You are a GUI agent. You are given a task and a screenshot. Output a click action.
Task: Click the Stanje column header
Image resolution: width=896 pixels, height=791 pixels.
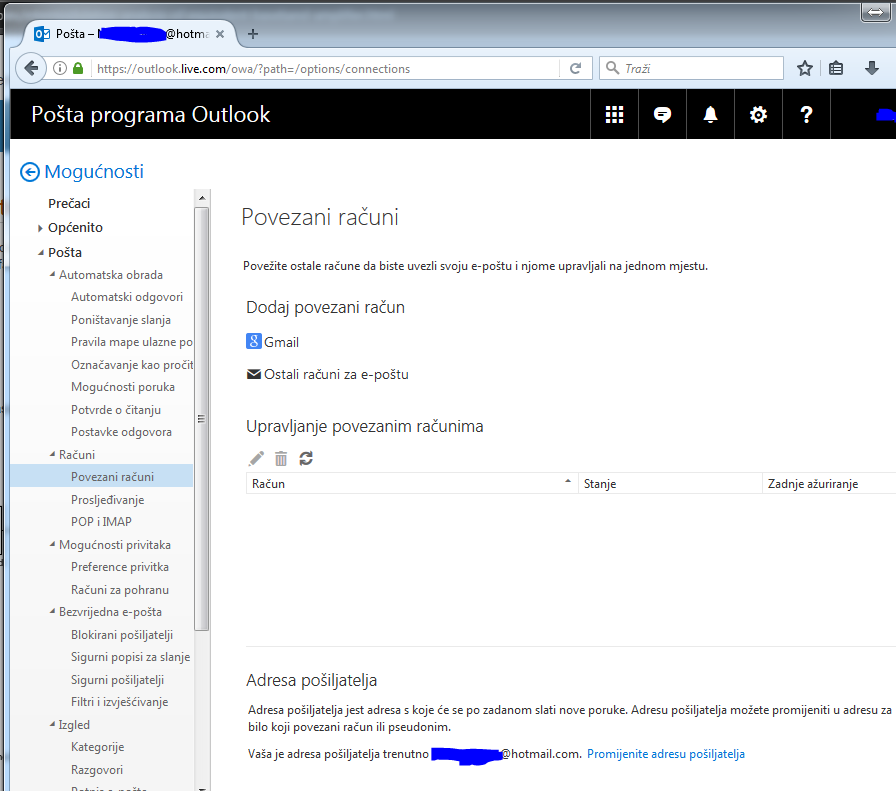[670, 484]
